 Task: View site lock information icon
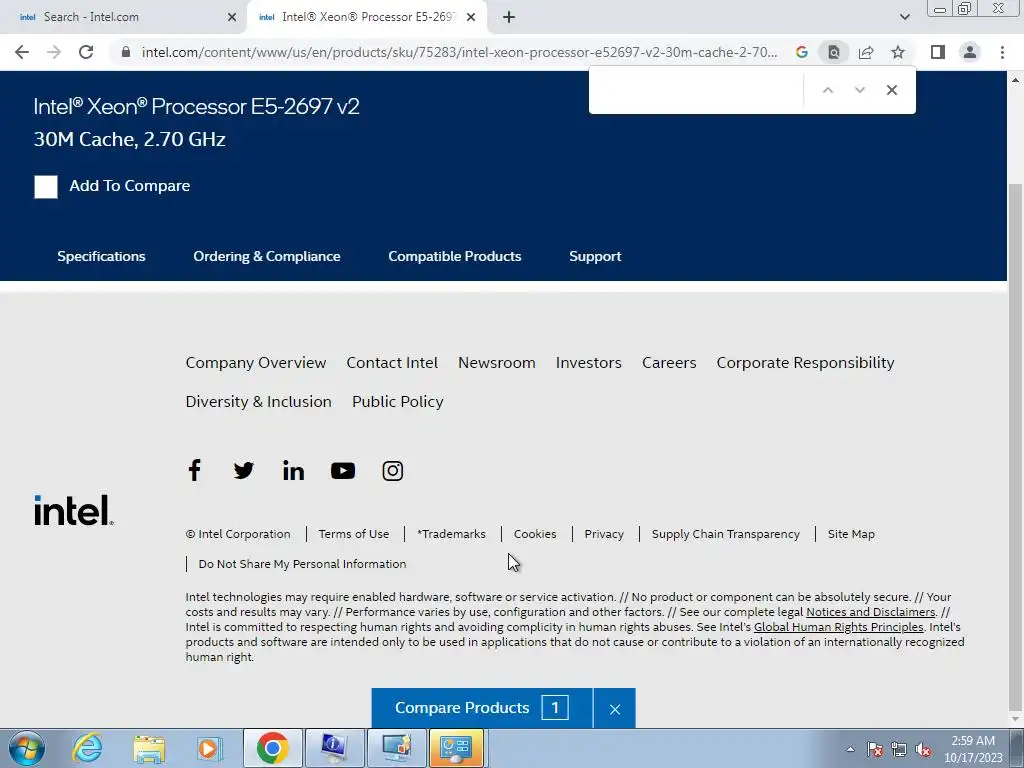click(x=126, y=52)
